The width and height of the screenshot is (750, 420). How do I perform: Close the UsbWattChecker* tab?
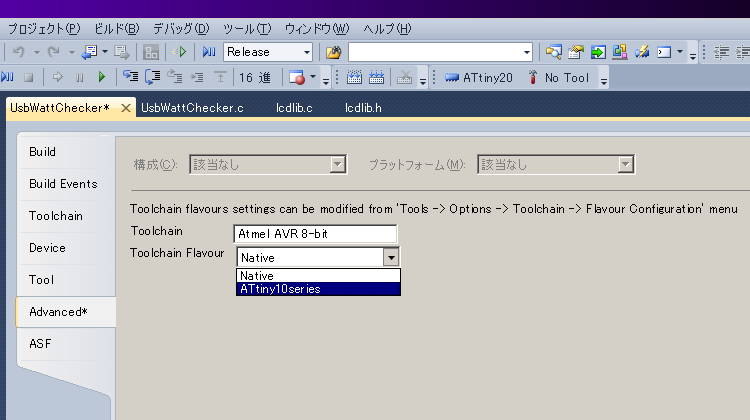tap(126, 108)
